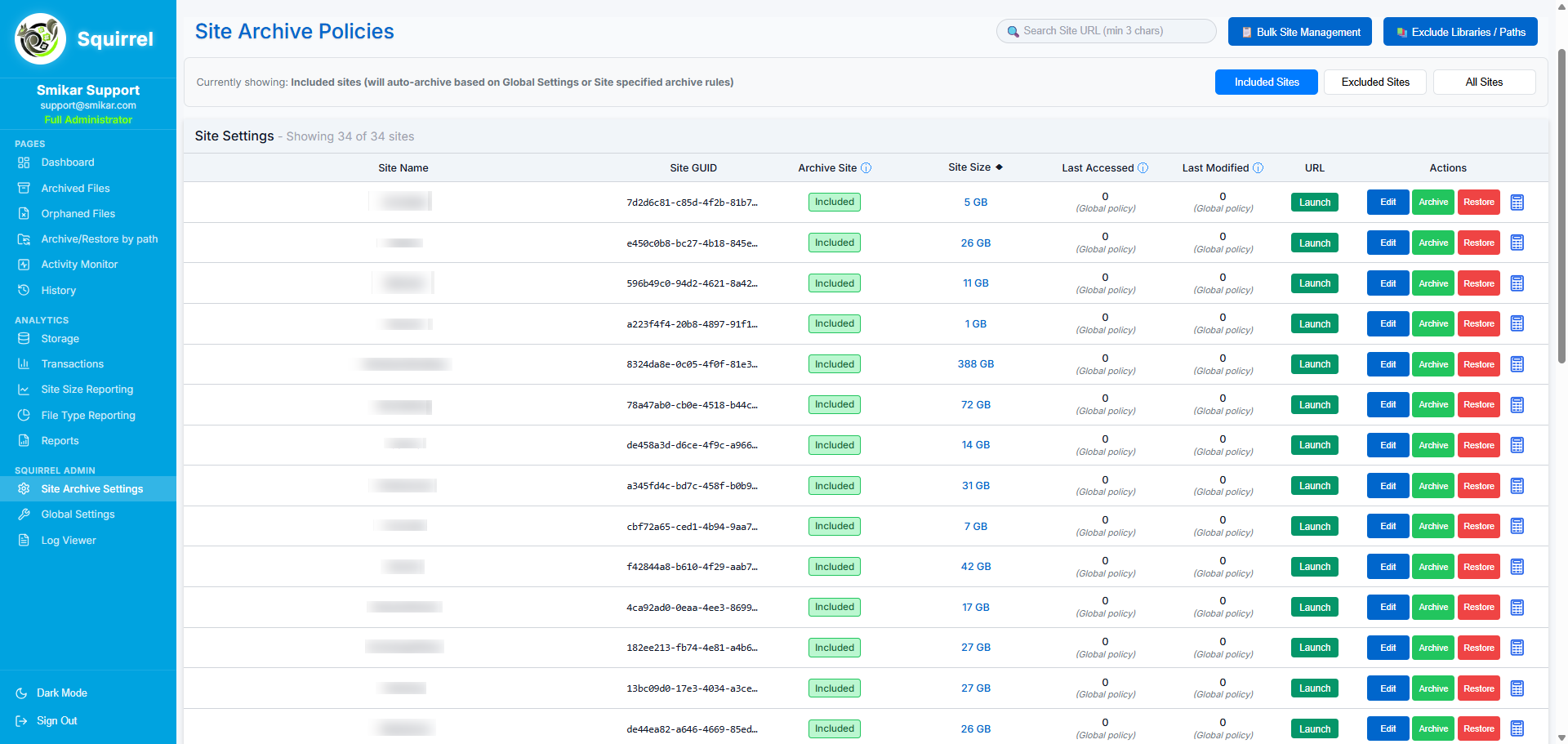Open the details icon for the 42 GB site row
This screenshot has width=1568, height=744.
[1517, 567]
